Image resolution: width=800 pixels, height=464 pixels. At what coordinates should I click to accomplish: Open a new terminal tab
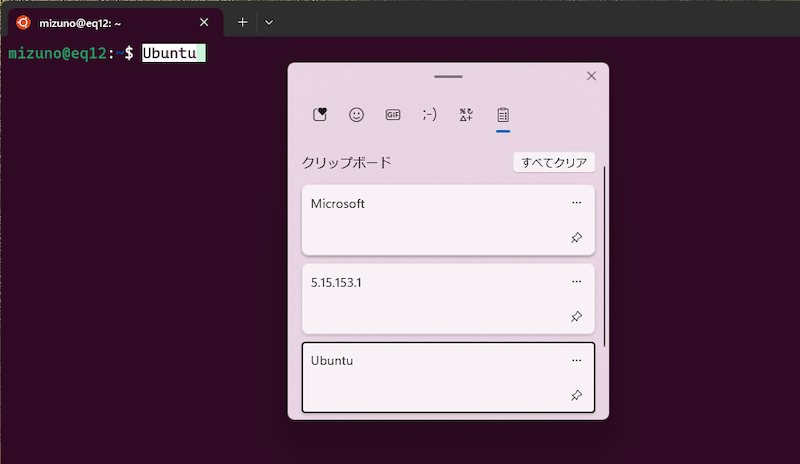point(242,22)
